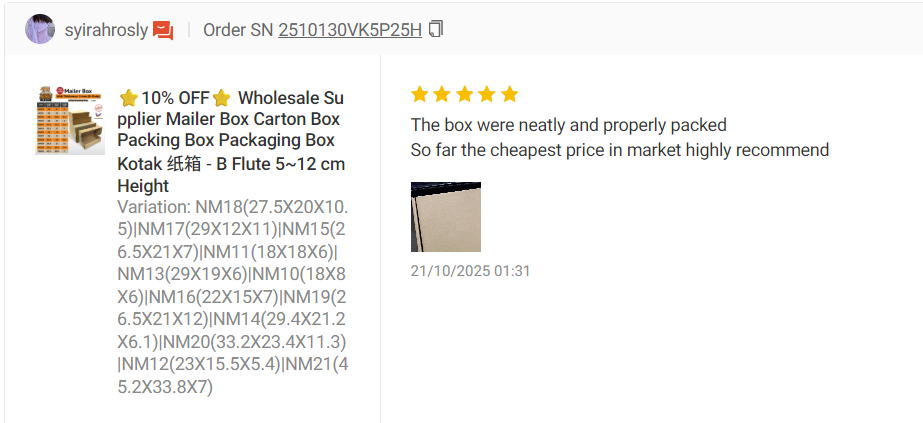The width and height of the screenshot is (923, 423).
Task: Click the "Order SN" label
Action: pyautogui.click(x=238, y=30)
